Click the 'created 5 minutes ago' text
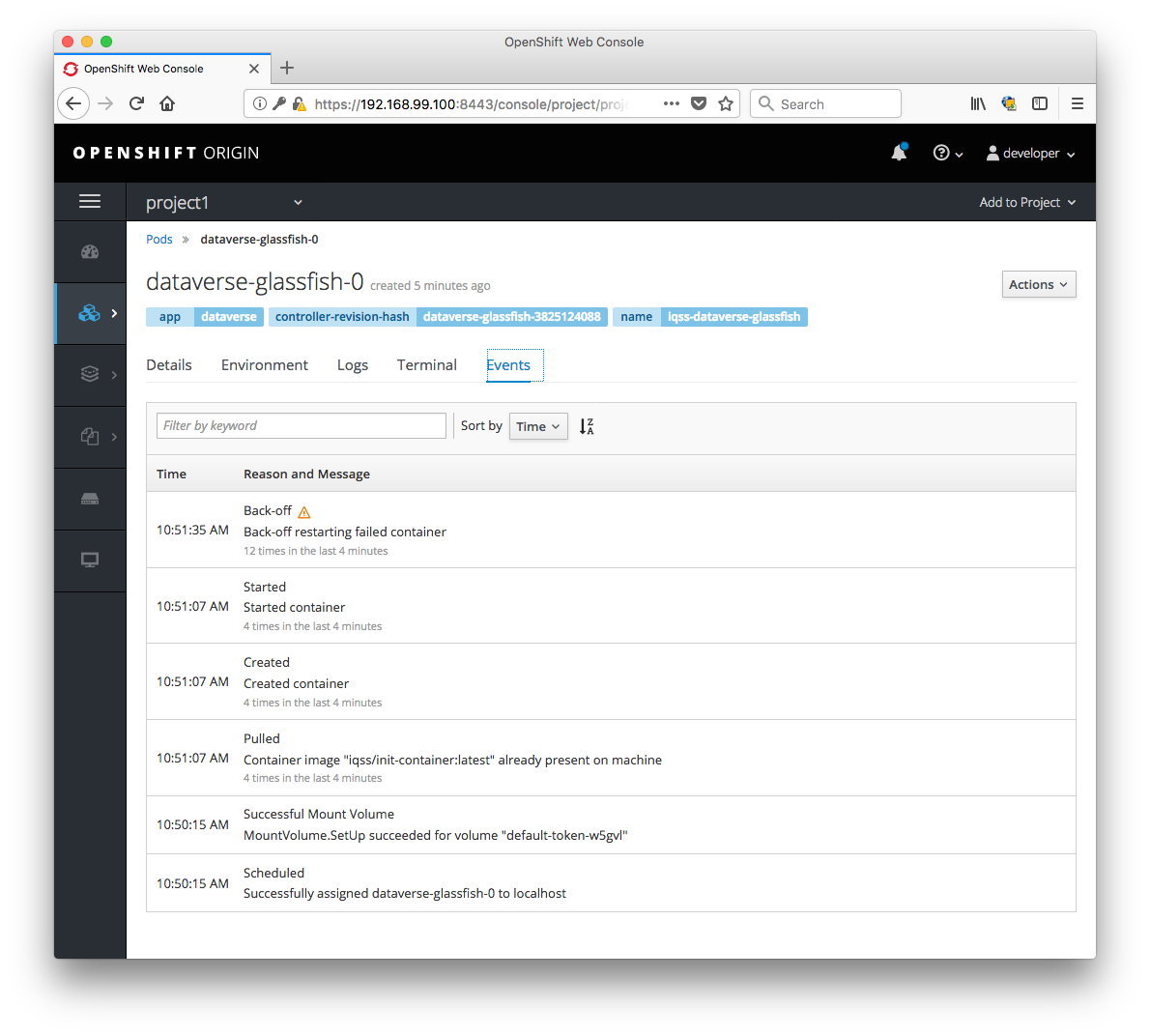 (x=430, y=285)
